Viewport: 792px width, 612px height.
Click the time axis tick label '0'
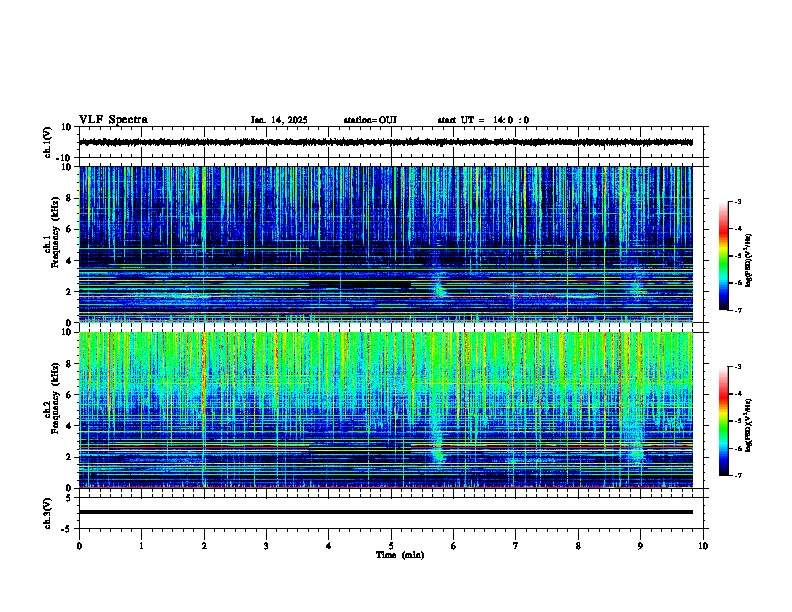[79, 546]
